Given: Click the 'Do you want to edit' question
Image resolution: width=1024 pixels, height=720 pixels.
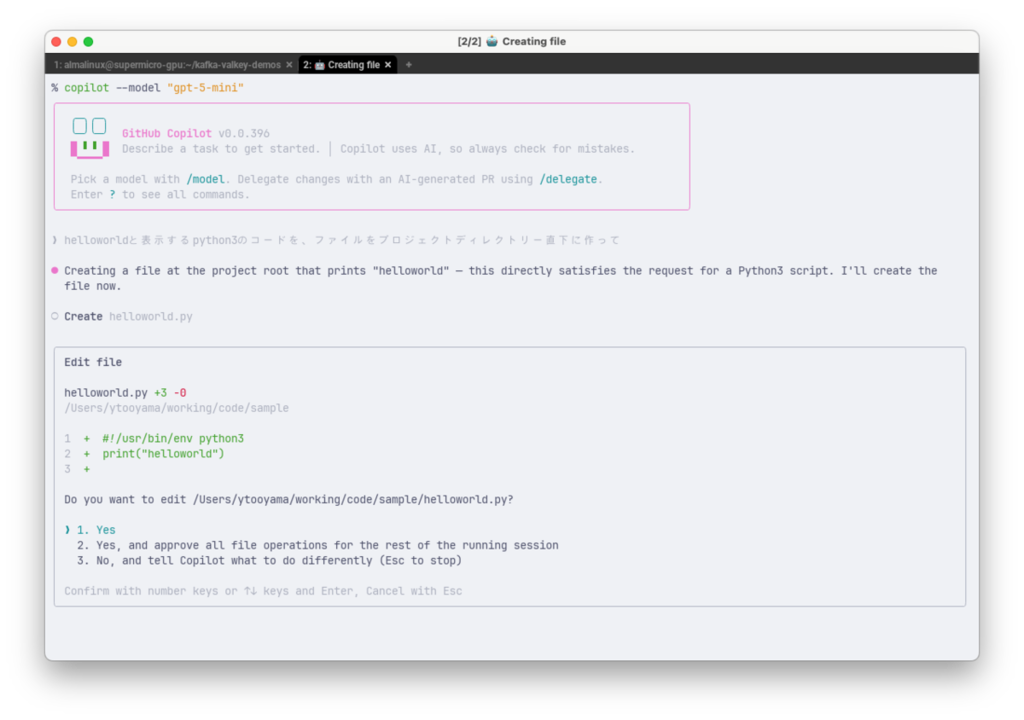Looking at the screenshot, I should coord(289,499).
